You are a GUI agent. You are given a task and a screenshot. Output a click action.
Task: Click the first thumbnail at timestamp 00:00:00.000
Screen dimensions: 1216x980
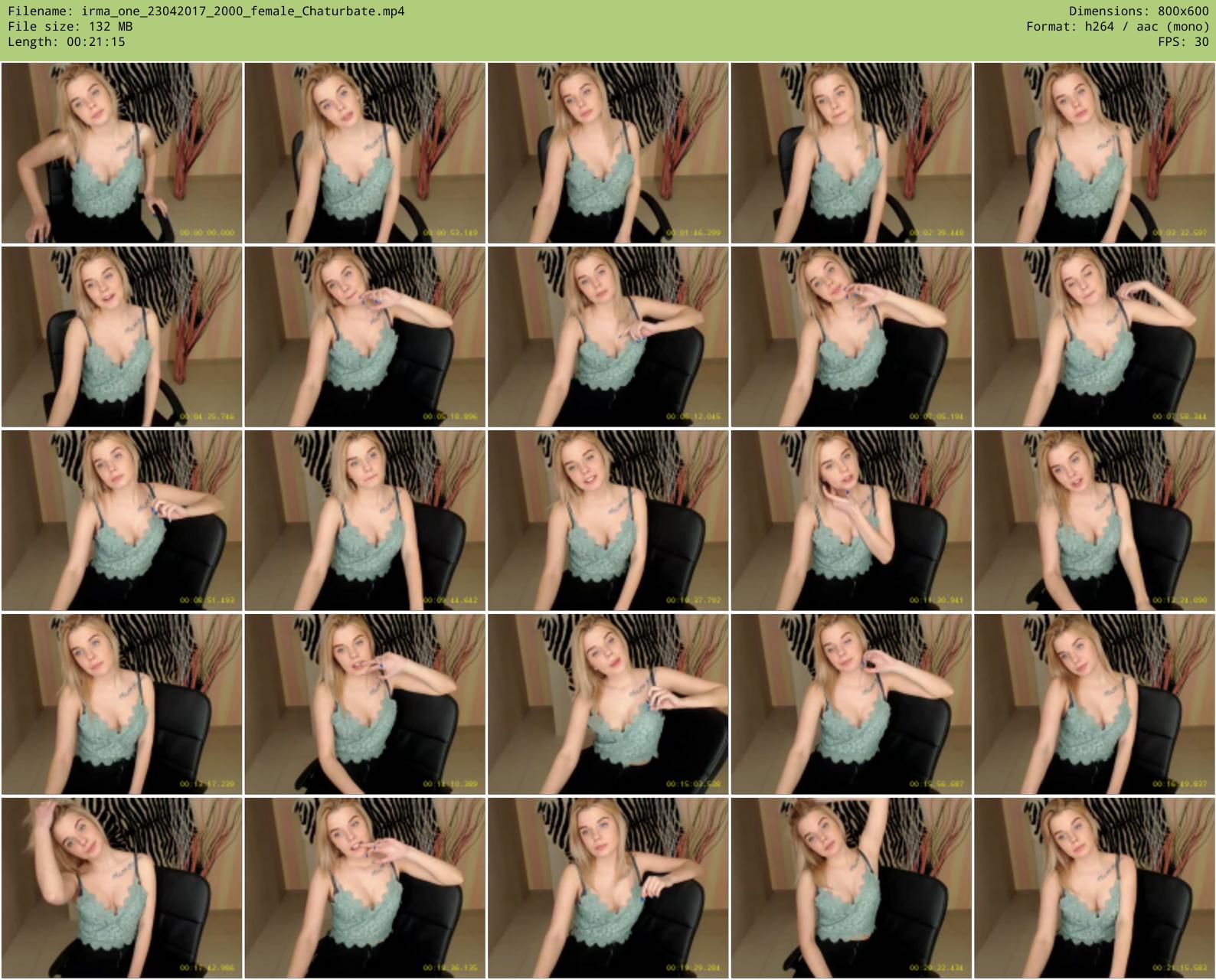[122, 153]
